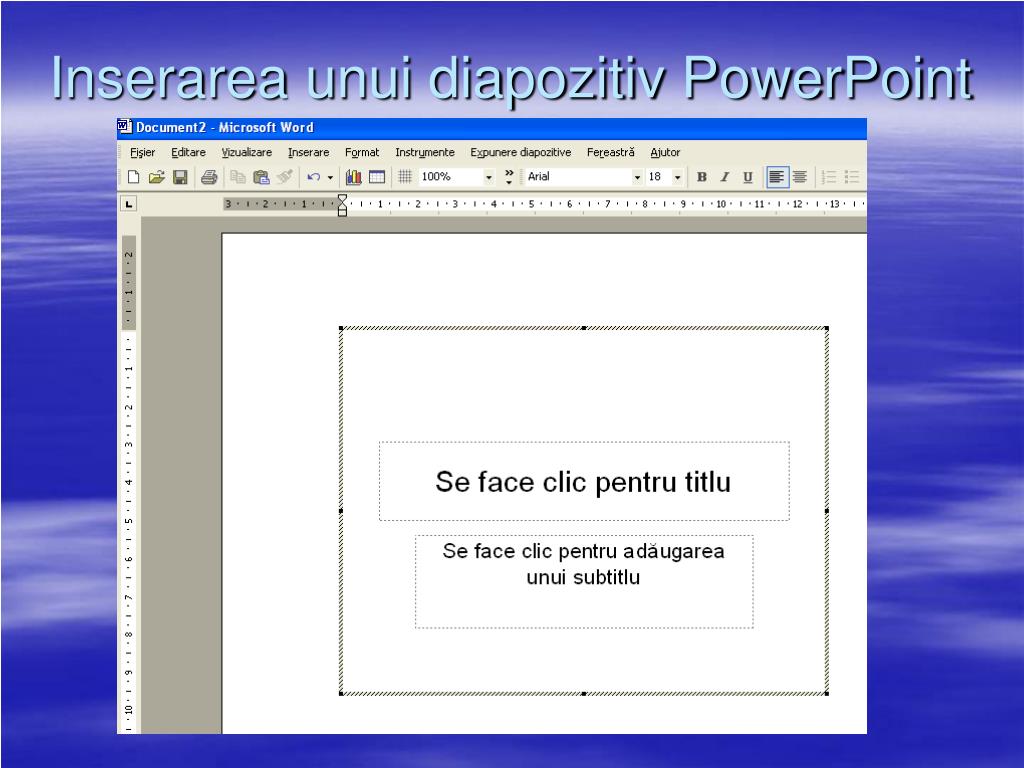1024x768 pixels.
Task: Click the Copy icon
Action: 238,177
